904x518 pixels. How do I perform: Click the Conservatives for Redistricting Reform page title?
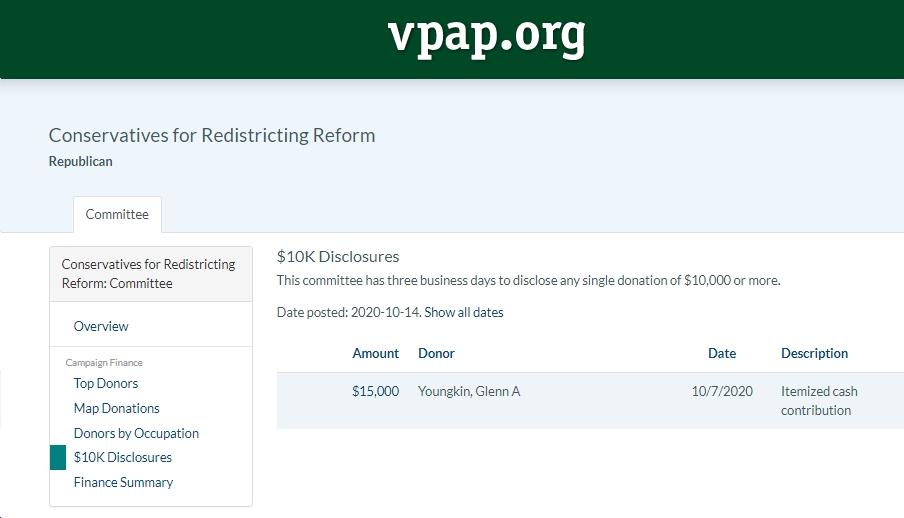tap(212, 135)
